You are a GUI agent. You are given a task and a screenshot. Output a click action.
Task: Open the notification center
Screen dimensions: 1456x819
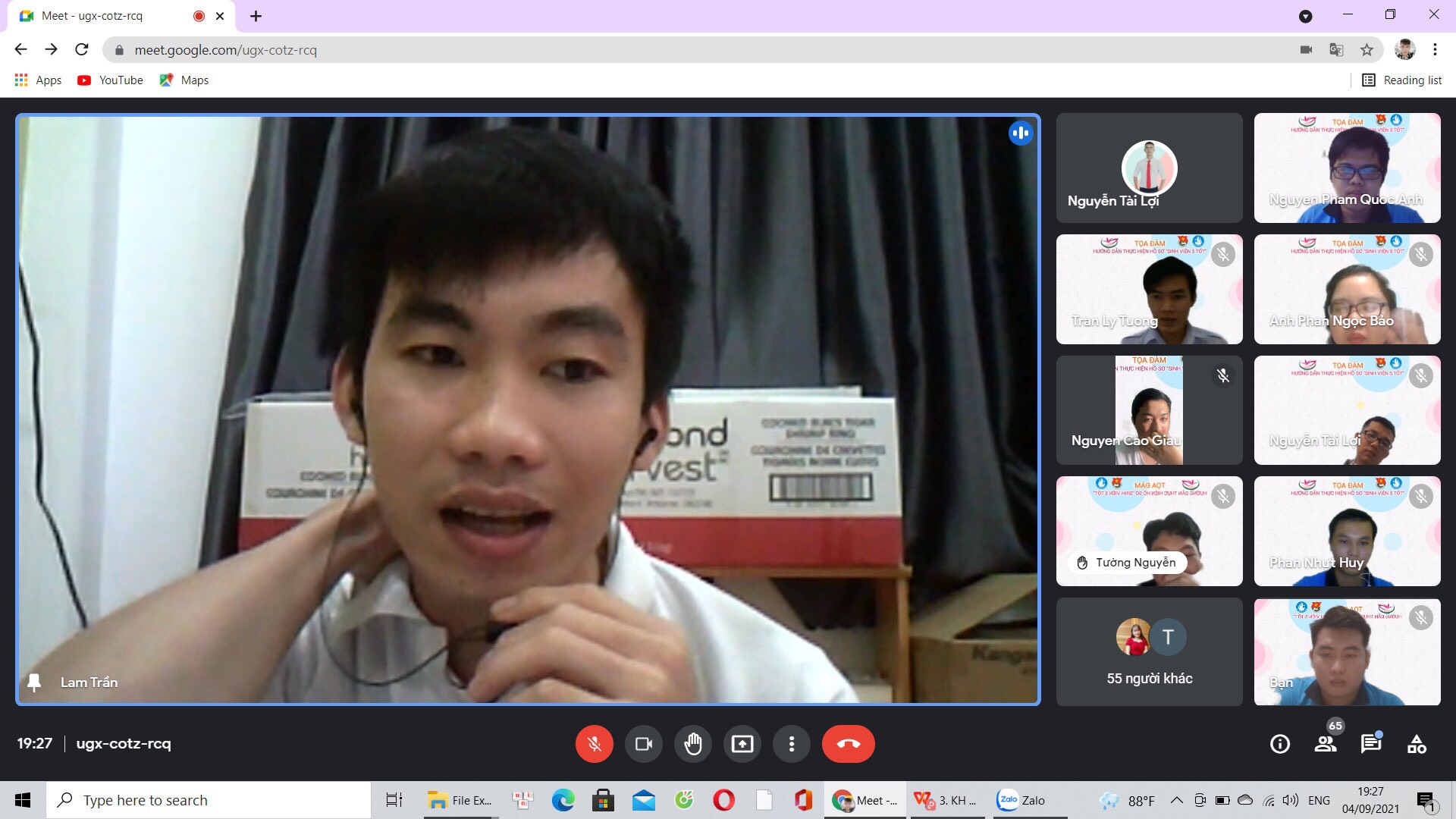coord(1427,801)
